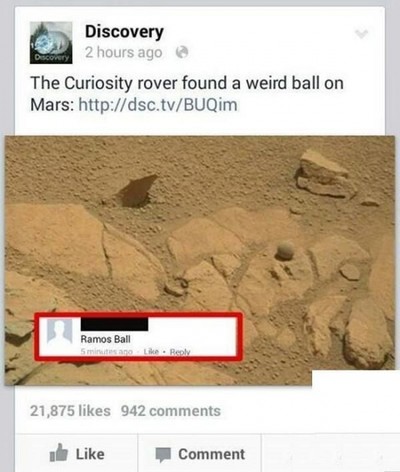The width and height of the screenshot is (400, 472).
Task: Expand post options chevron at top right
Action: coord(361,33)
